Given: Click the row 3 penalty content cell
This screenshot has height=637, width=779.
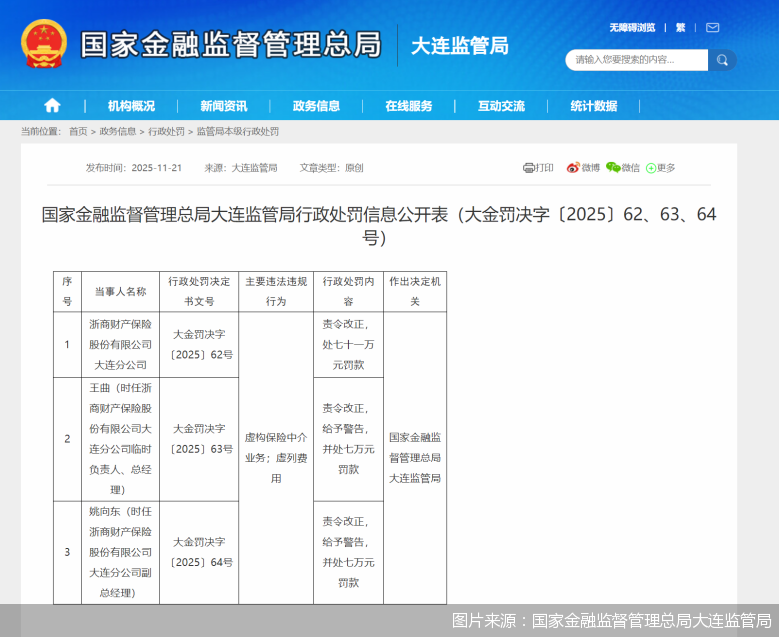Looking at the screenshot, I should point(348,553).
